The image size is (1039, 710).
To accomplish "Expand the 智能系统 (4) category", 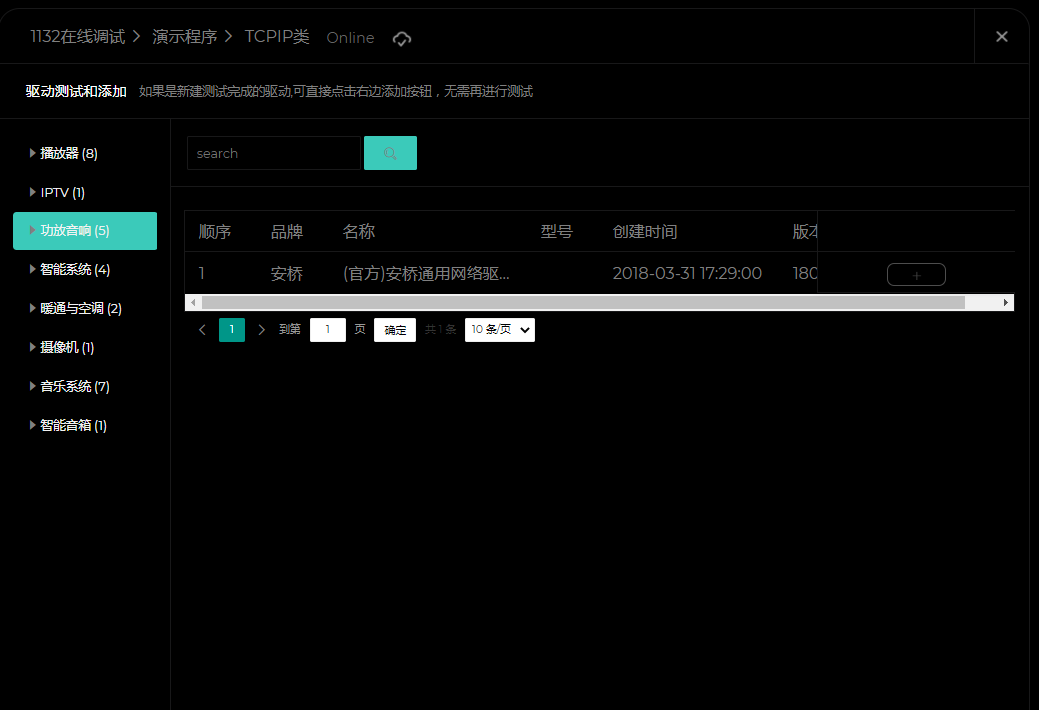I will coord(74,270).
